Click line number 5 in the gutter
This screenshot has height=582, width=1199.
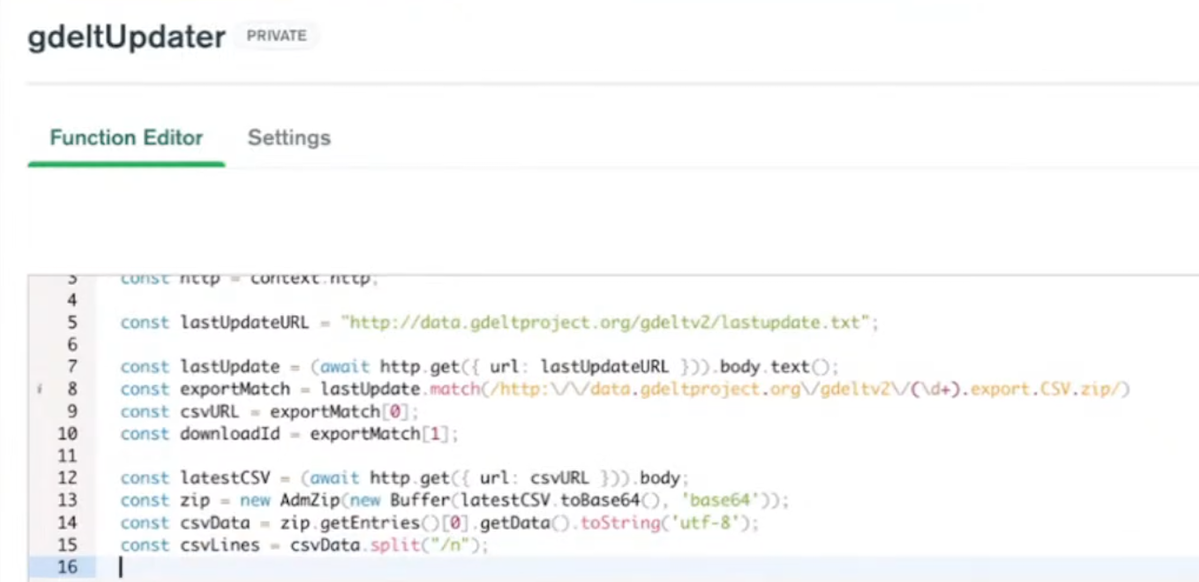[72, 323]
